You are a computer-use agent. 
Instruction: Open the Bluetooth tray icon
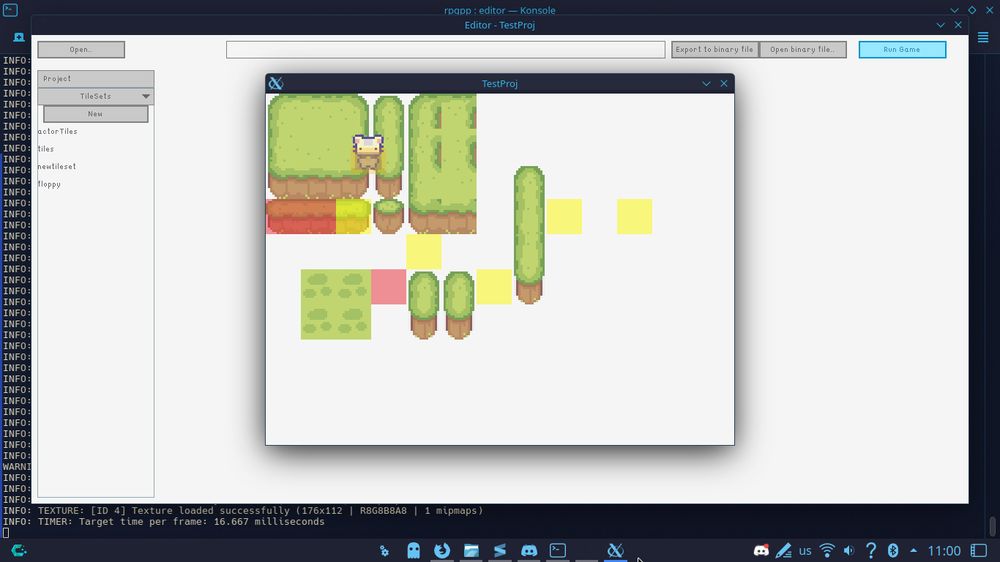893,551
